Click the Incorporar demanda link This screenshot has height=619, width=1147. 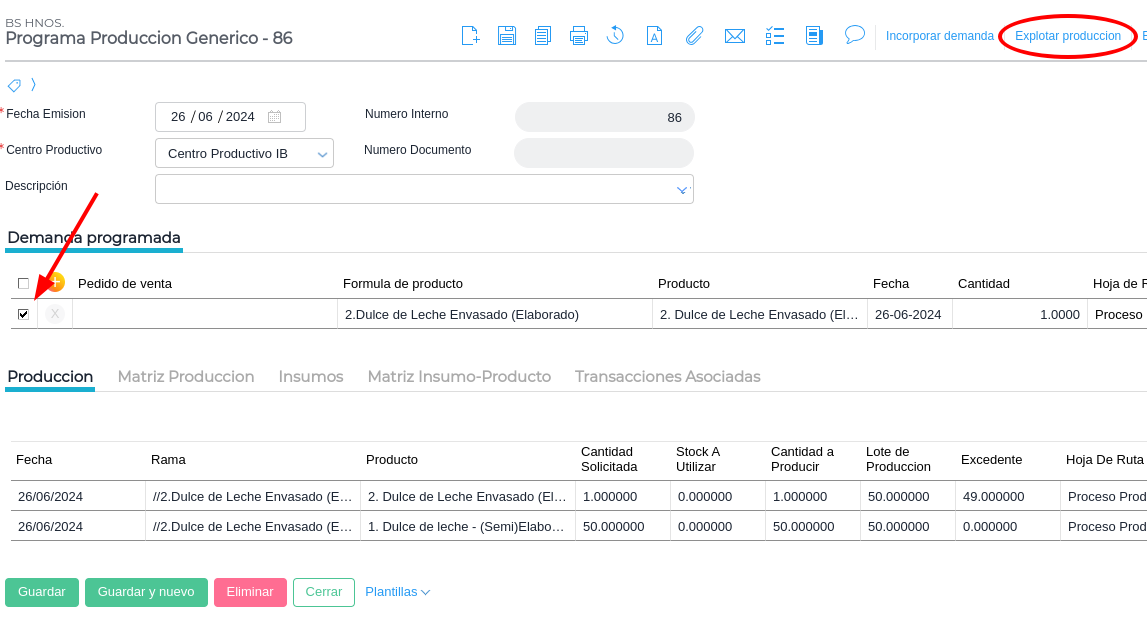point(940,36)
